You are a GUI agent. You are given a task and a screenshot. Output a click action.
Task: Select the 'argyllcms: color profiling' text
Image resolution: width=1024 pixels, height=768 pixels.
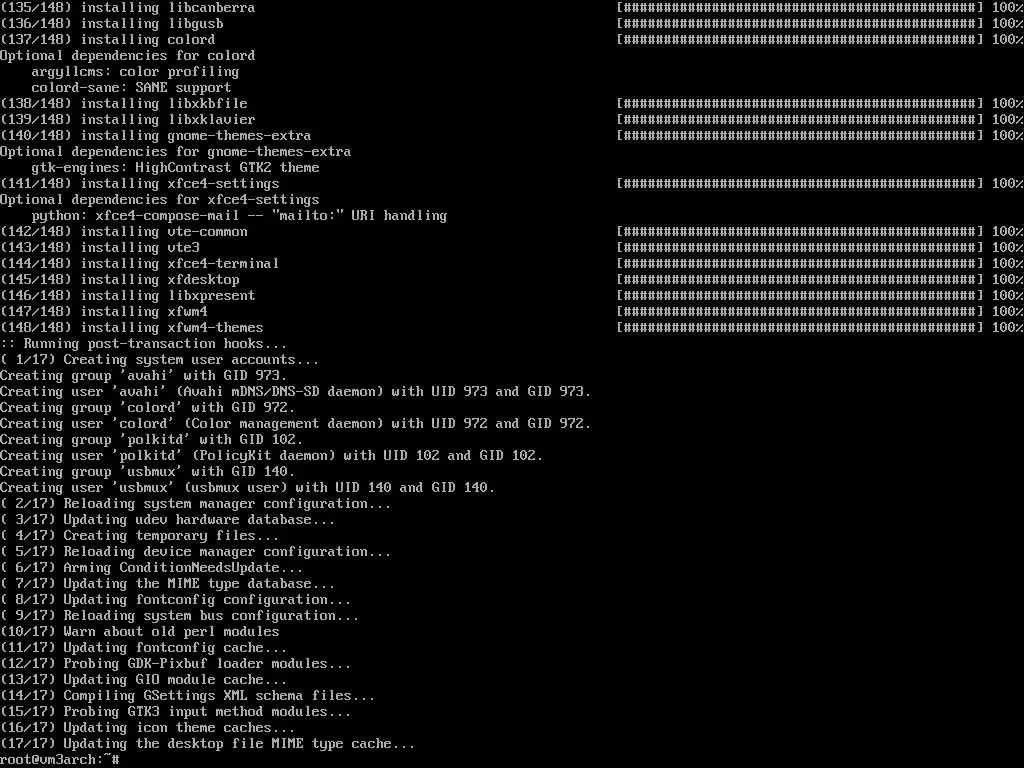135,72
